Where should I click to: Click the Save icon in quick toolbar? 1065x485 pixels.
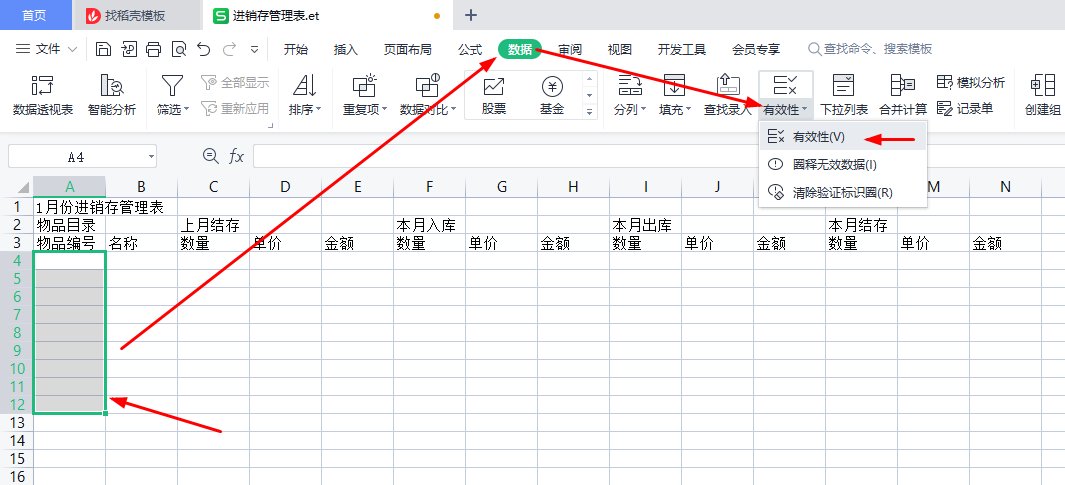pos(103,49)
